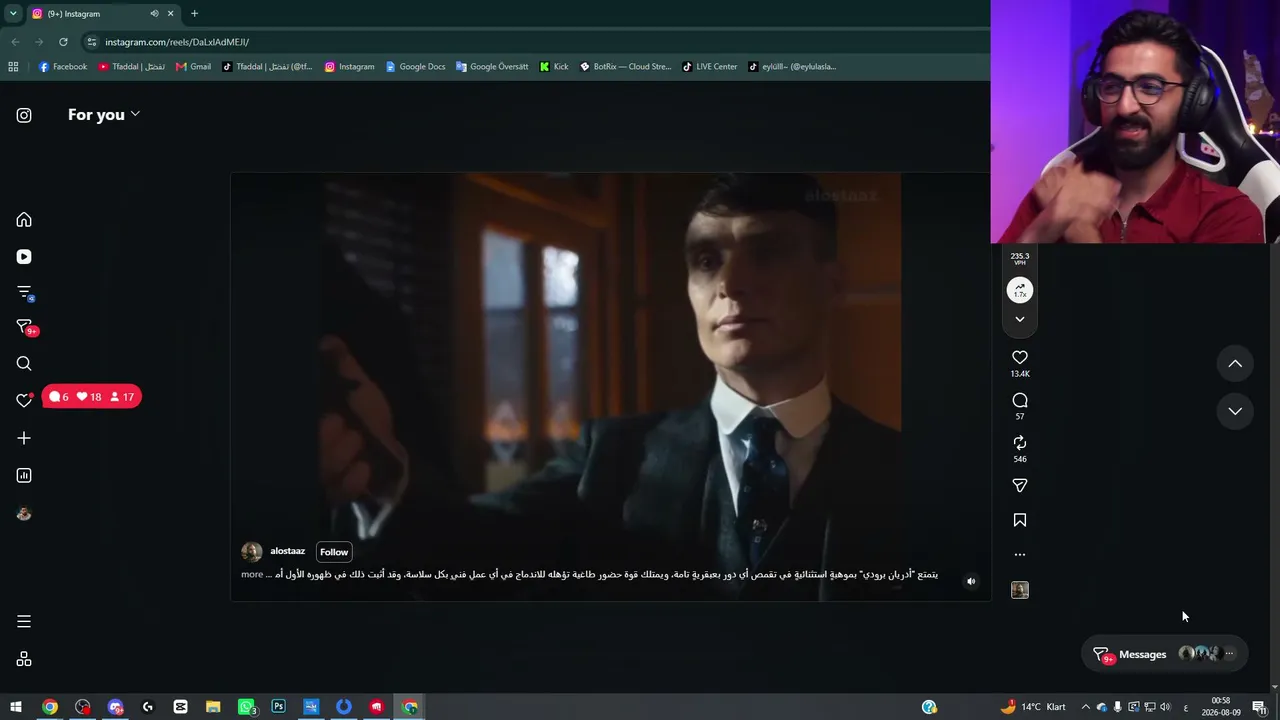Open the Reels section icon

24,257
